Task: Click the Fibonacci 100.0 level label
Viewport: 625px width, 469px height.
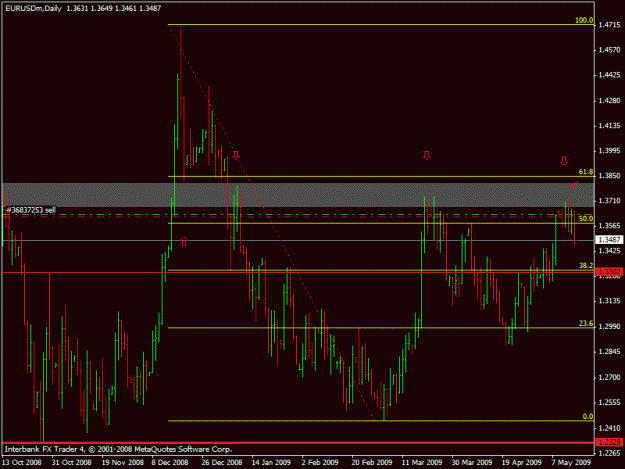Action: click(584, 20)
